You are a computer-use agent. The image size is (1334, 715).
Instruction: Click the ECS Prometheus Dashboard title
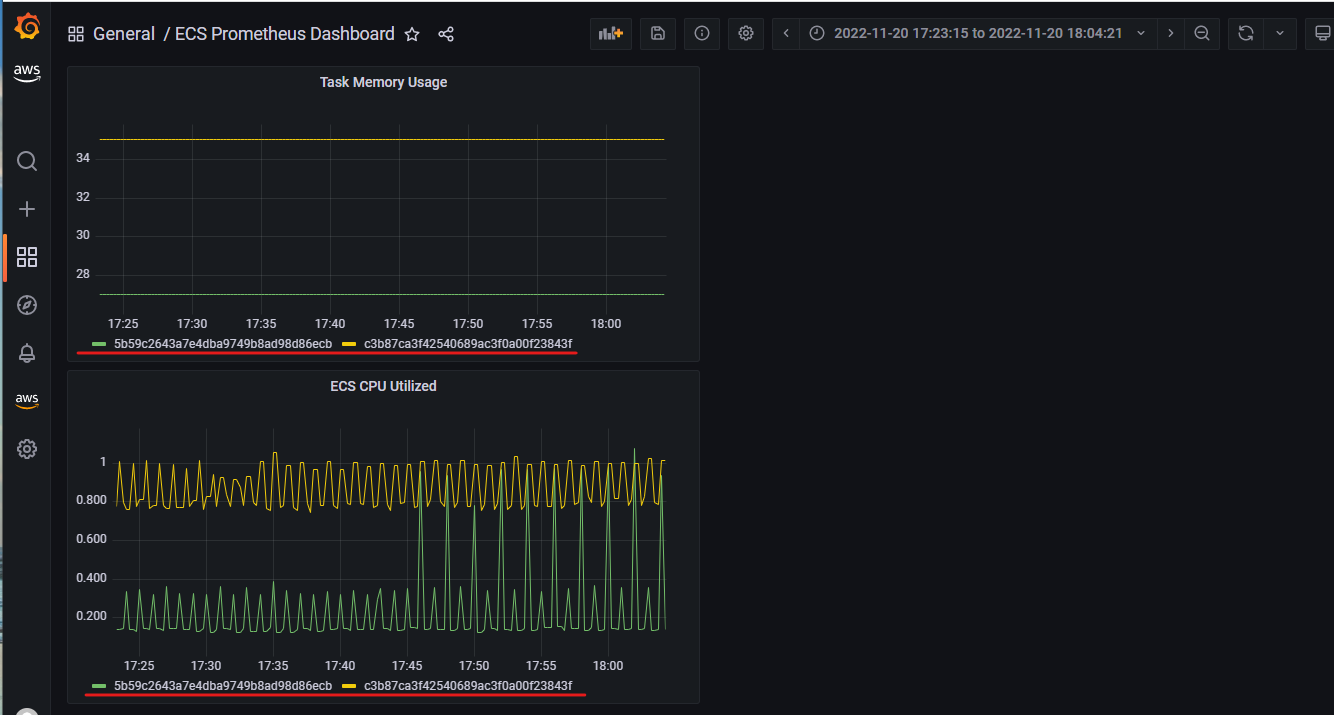pos(285,34)
